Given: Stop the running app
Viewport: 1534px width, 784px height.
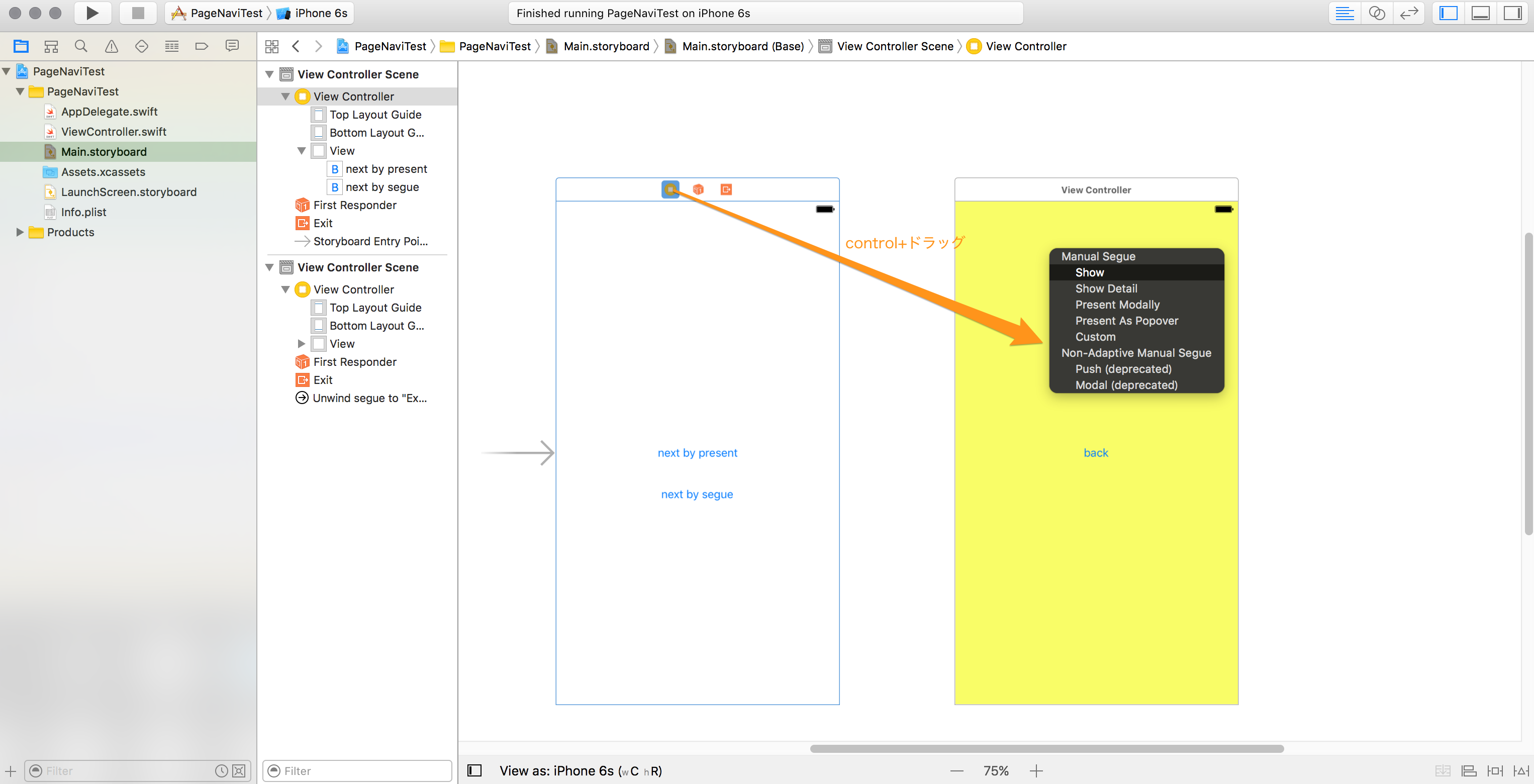Looking at the screenshot, I should (x=138, y=13).
